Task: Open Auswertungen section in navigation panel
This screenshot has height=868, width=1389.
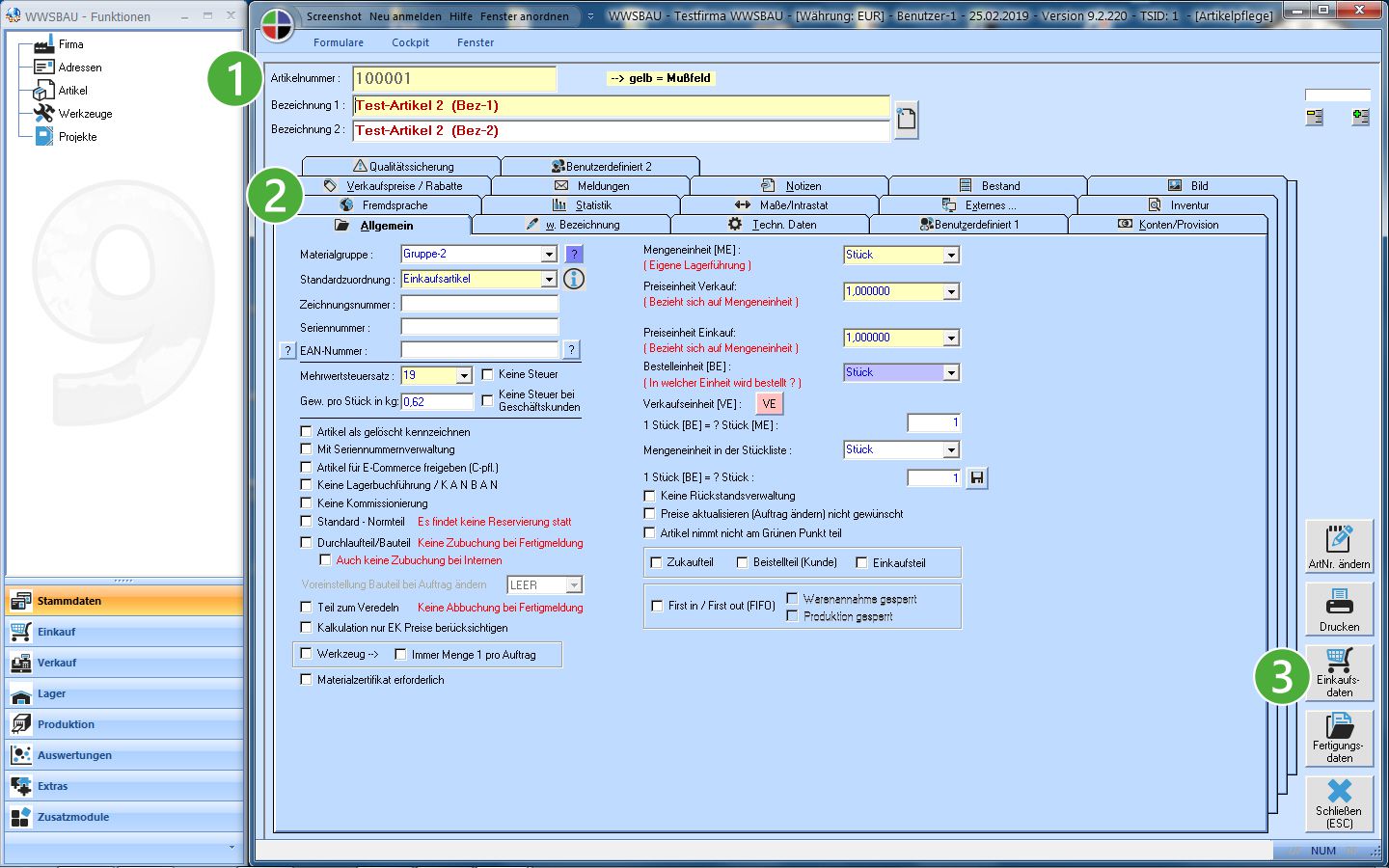Action: [124, 755]
